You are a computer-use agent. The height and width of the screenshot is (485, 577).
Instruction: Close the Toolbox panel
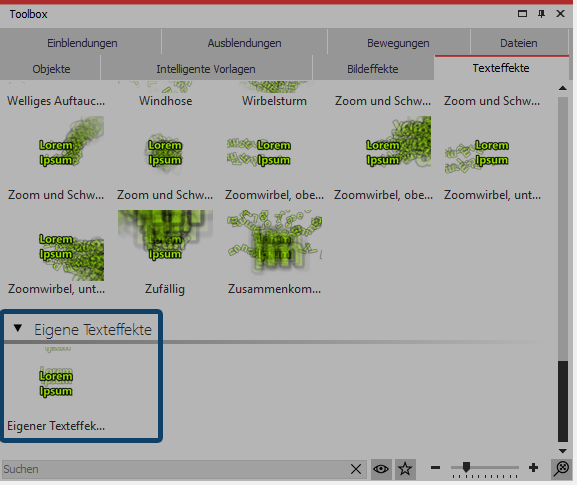[x=560, y=14]
